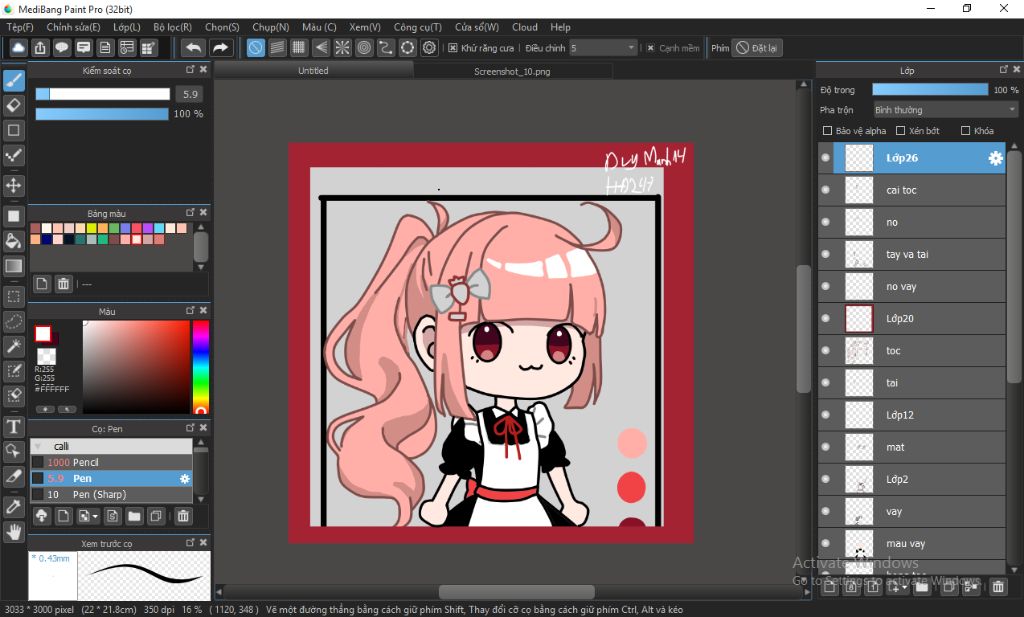1024x617 pixels.
Task: Toggle Cạnh mềm checkbox
Action: (x=650, y=48)
